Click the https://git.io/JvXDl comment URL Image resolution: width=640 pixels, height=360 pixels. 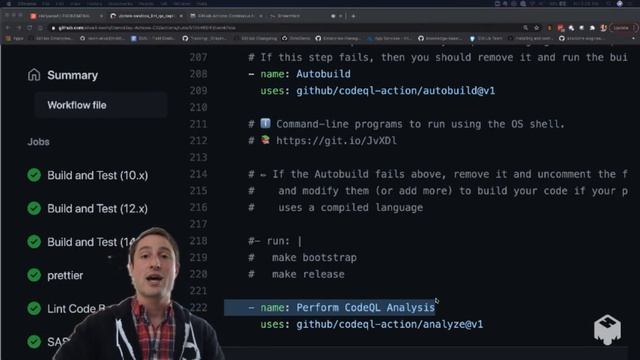pyautogui.click(x=336, y=141)
